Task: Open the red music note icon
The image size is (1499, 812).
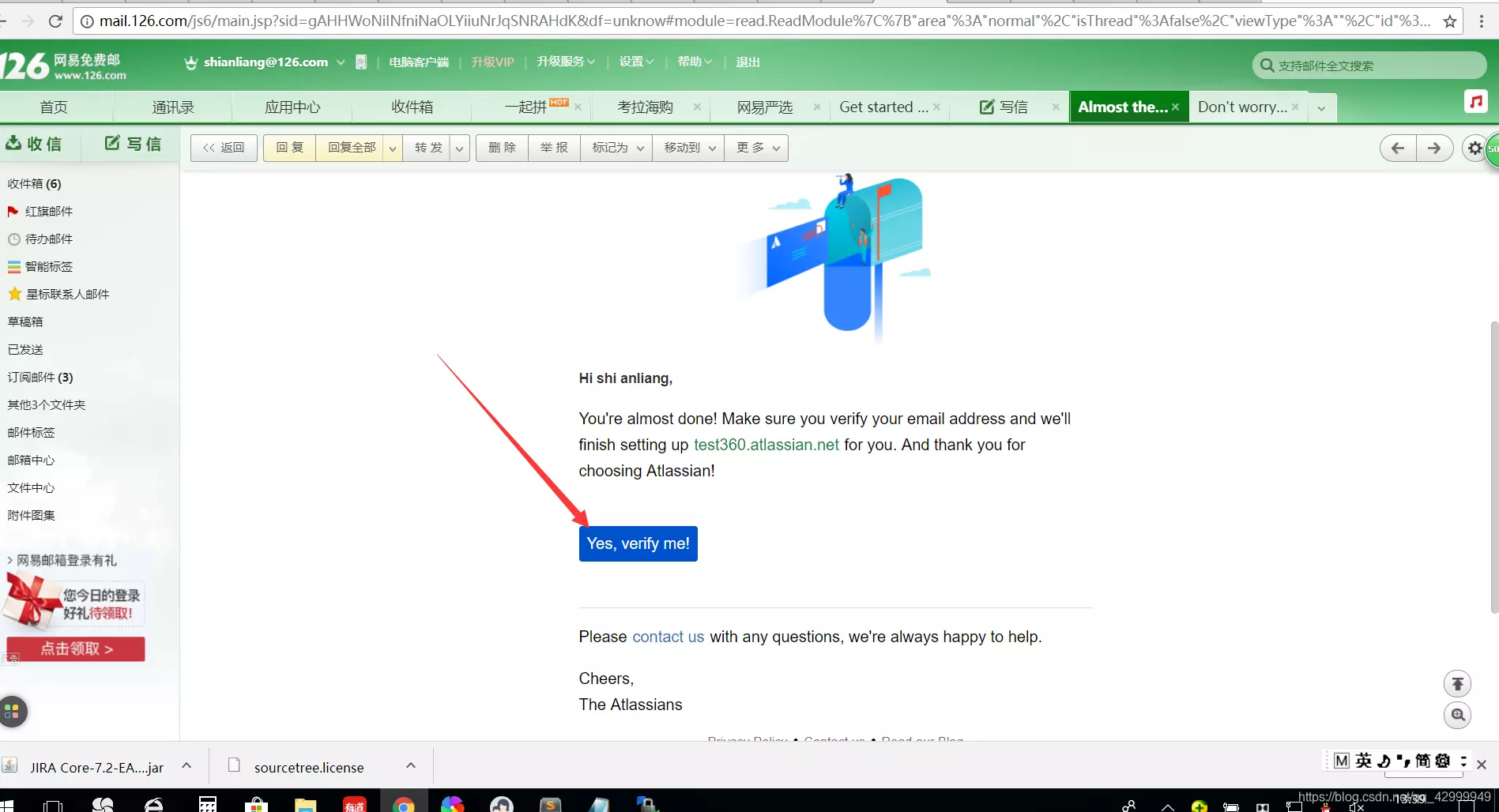Action: 1476,101
